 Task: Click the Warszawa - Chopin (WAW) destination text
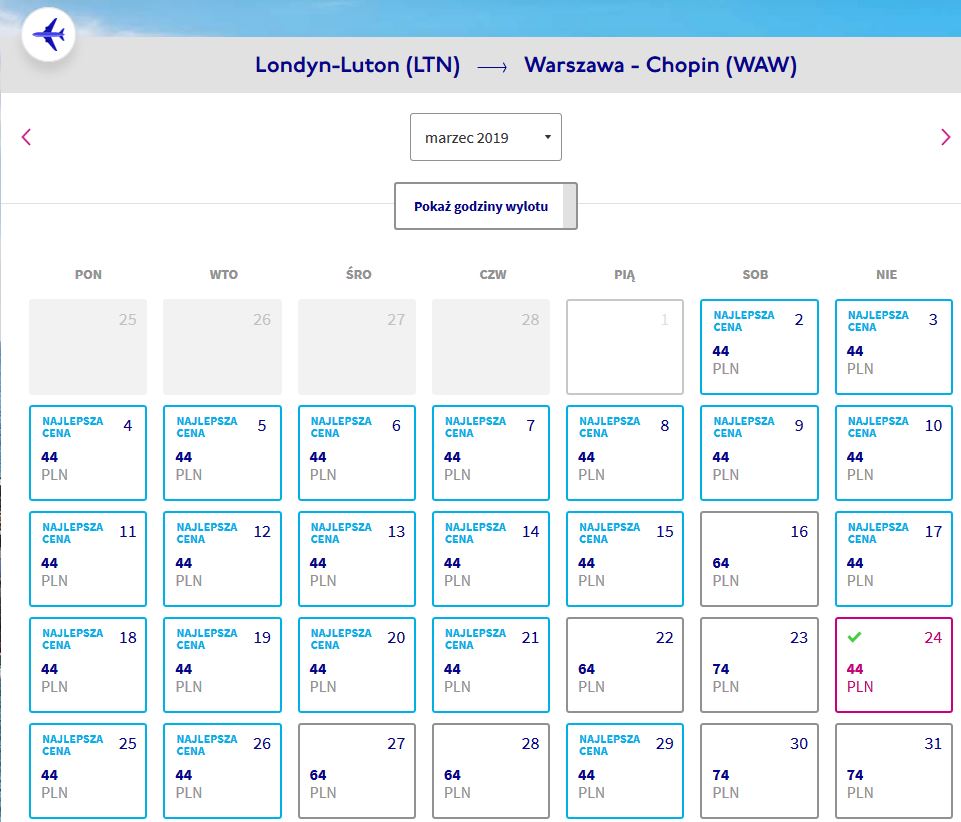pos(661,65)
